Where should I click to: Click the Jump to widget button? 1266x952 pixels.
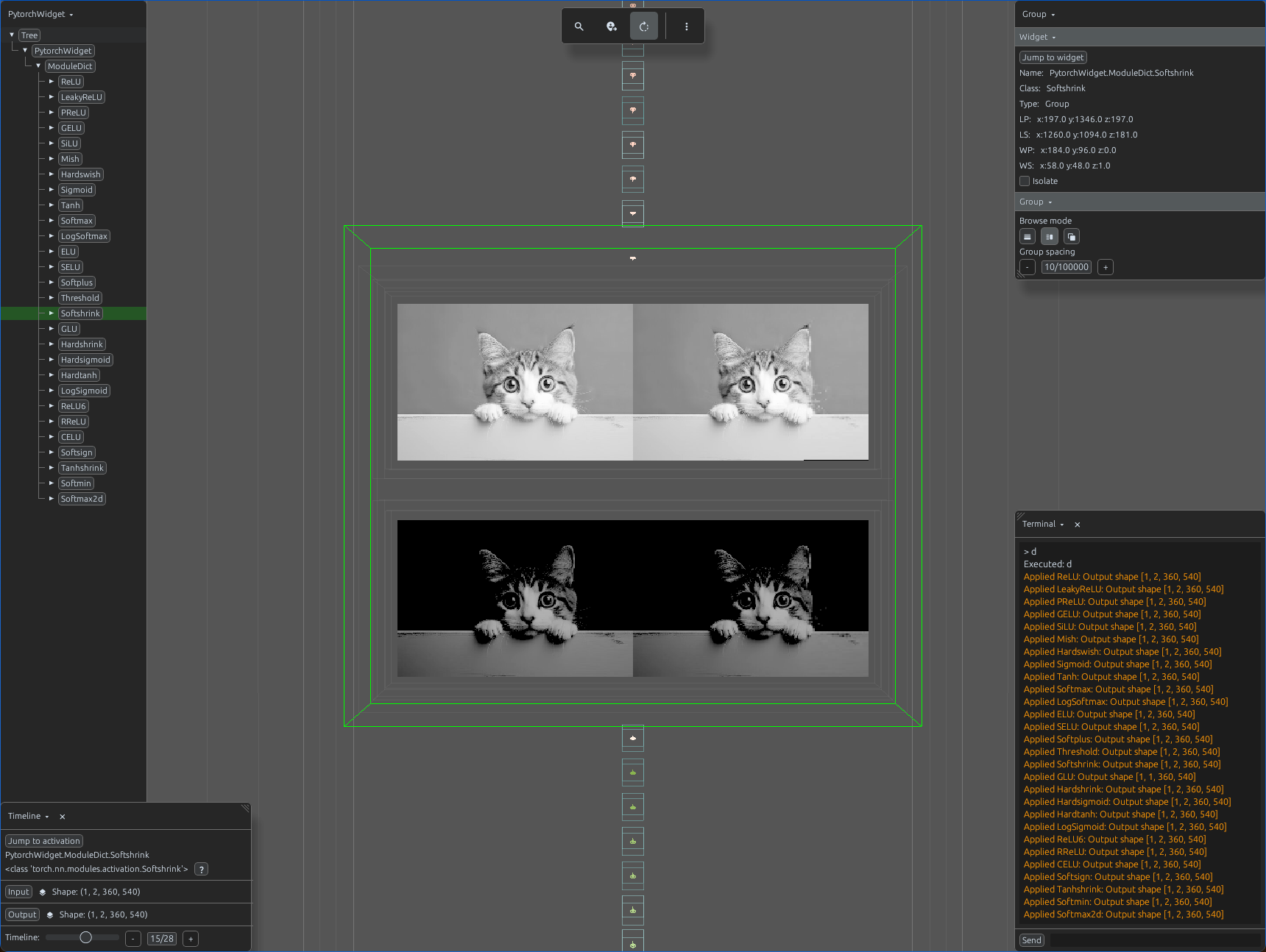click(x=1053, y=57)
